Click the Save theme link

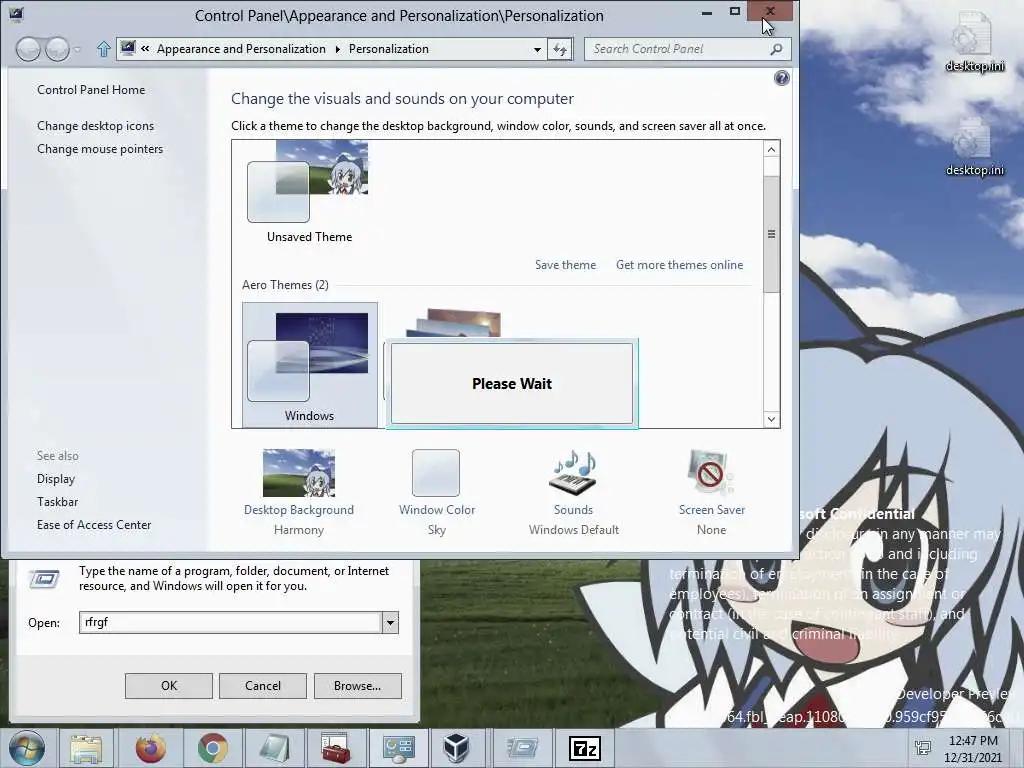pos(566,265)
